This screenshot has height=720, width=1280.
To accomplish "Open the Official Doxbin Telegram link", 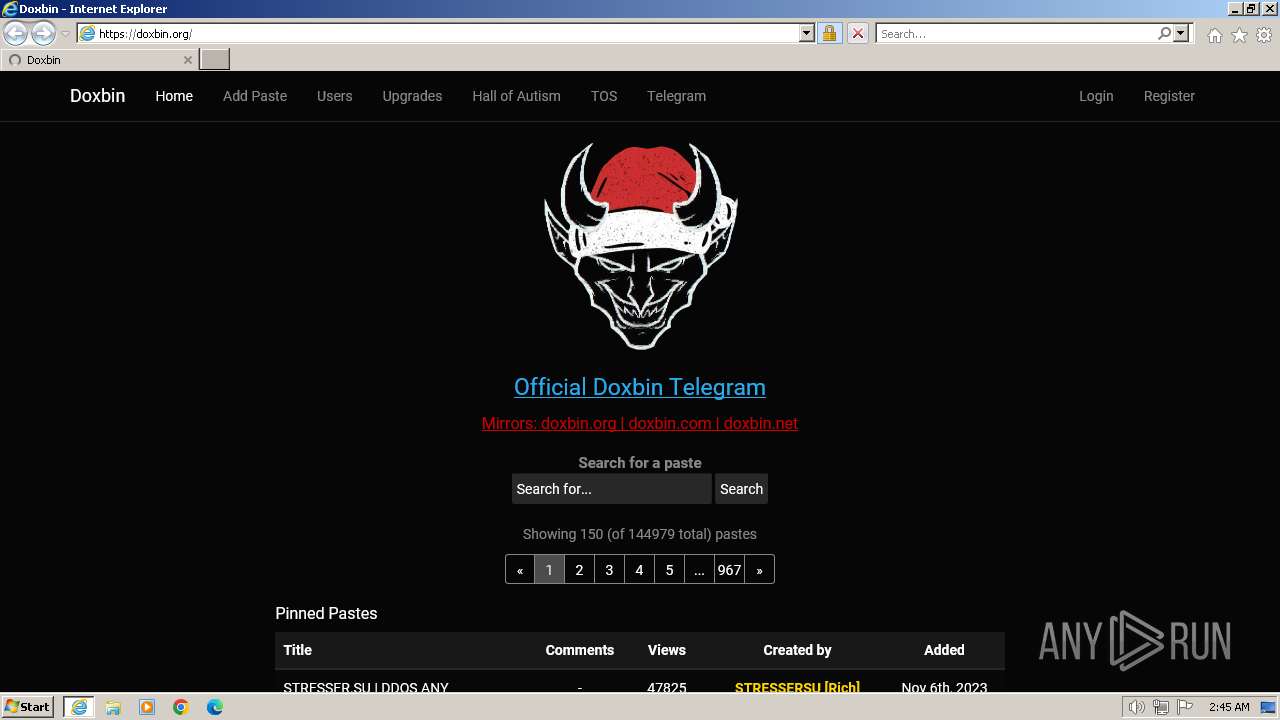I will pos(640,387).
